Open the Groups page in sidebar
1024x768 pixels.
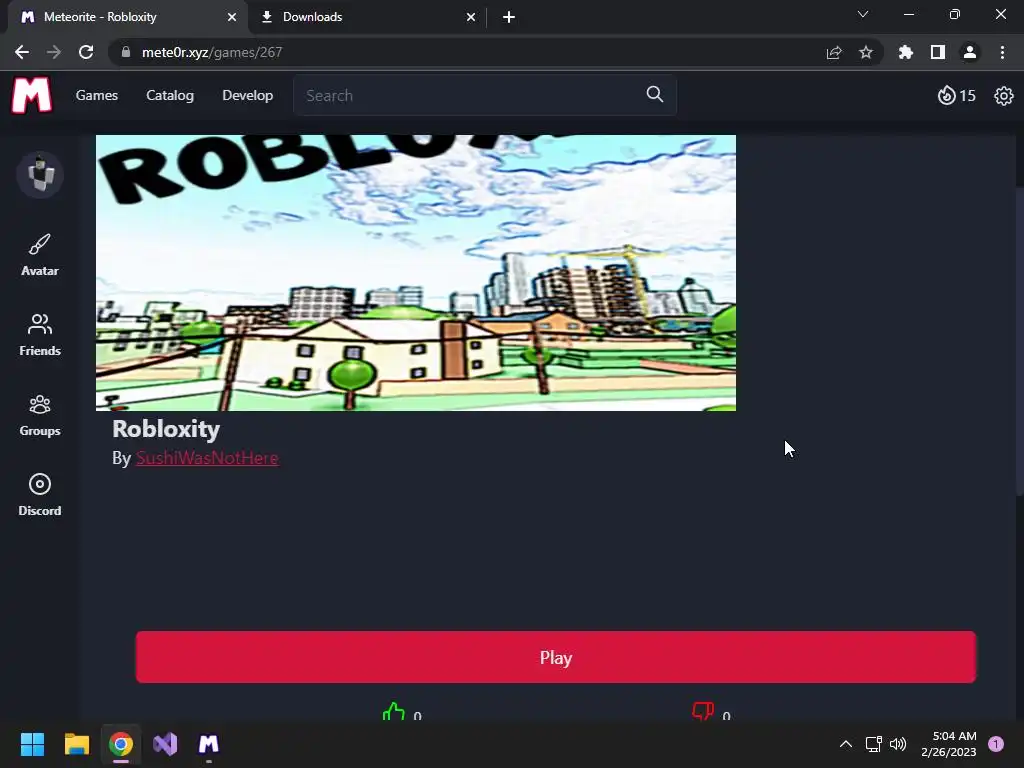tap(40, 415)
